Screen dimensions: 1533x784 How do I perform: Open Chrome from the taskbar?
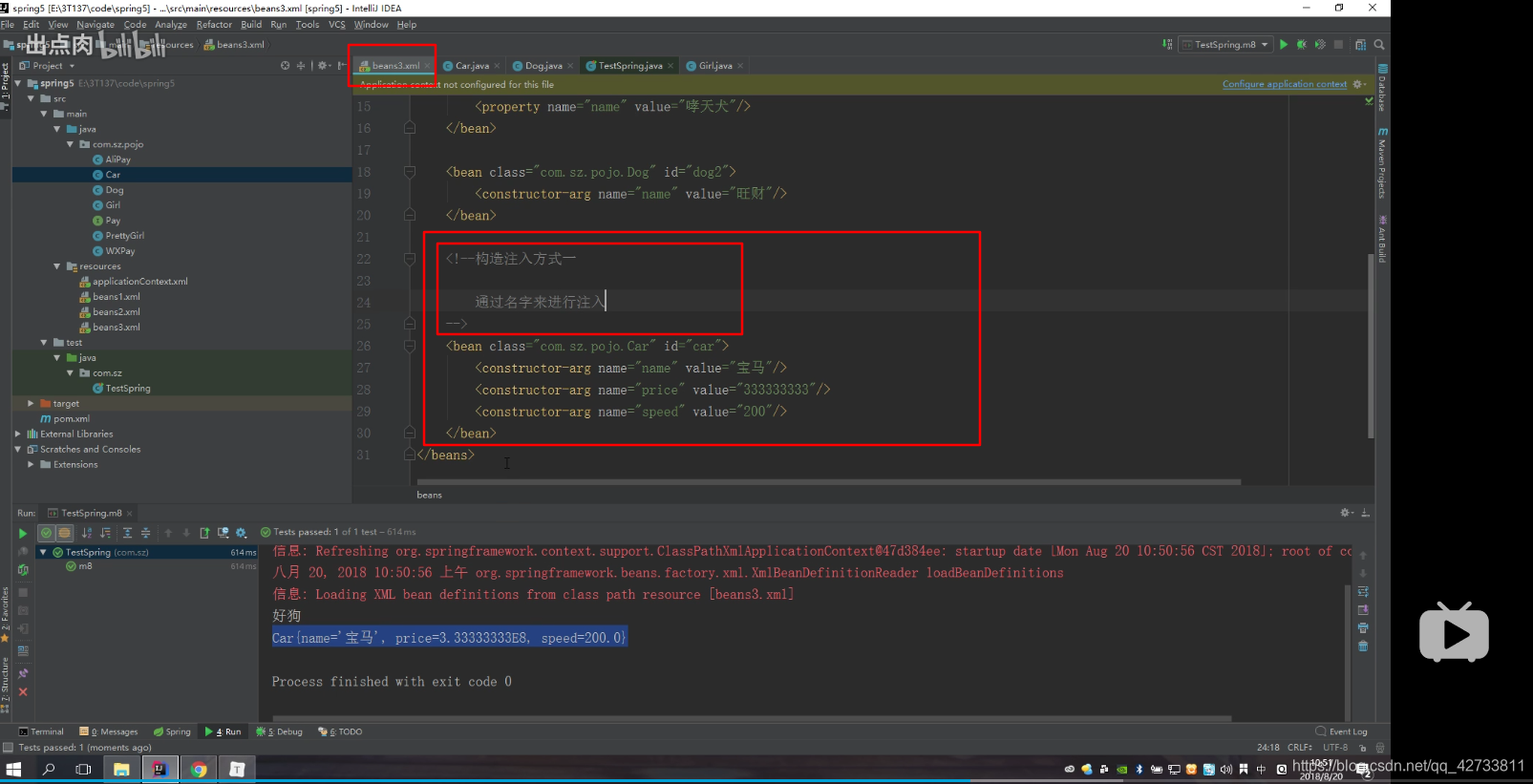tap(199, 770)
